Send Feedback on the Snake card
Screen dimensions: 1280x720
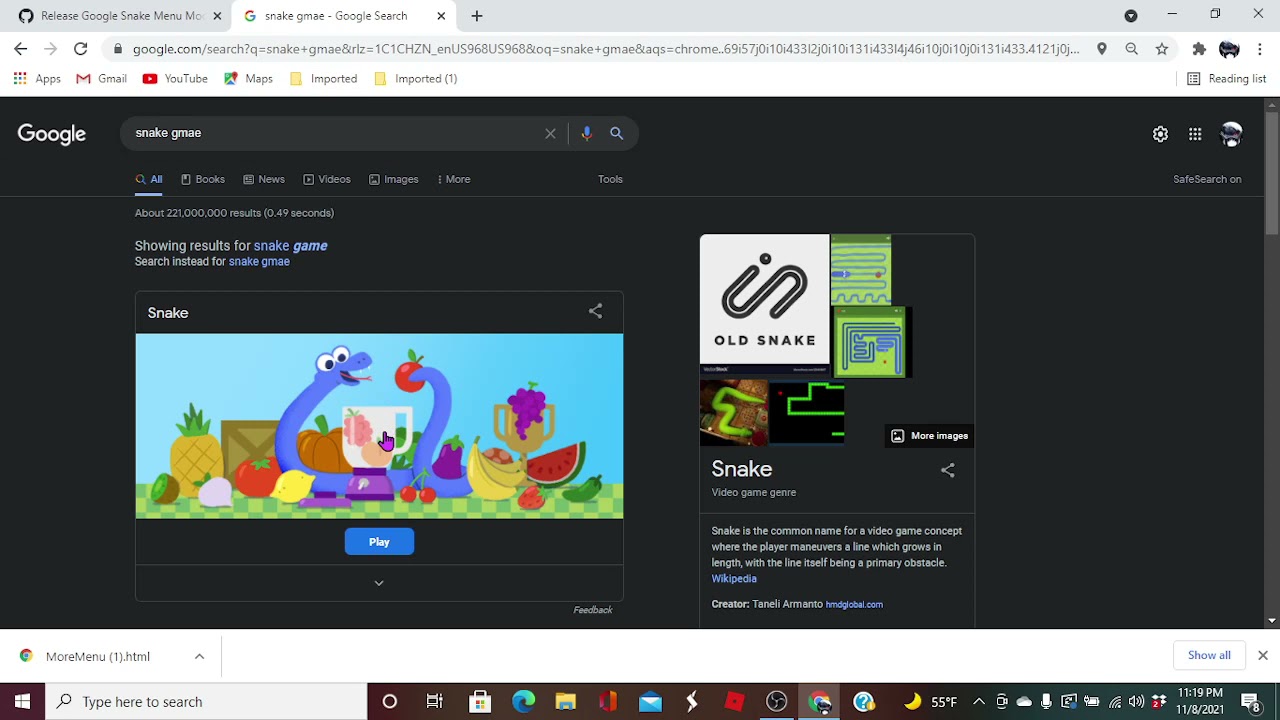pos(592,610)
